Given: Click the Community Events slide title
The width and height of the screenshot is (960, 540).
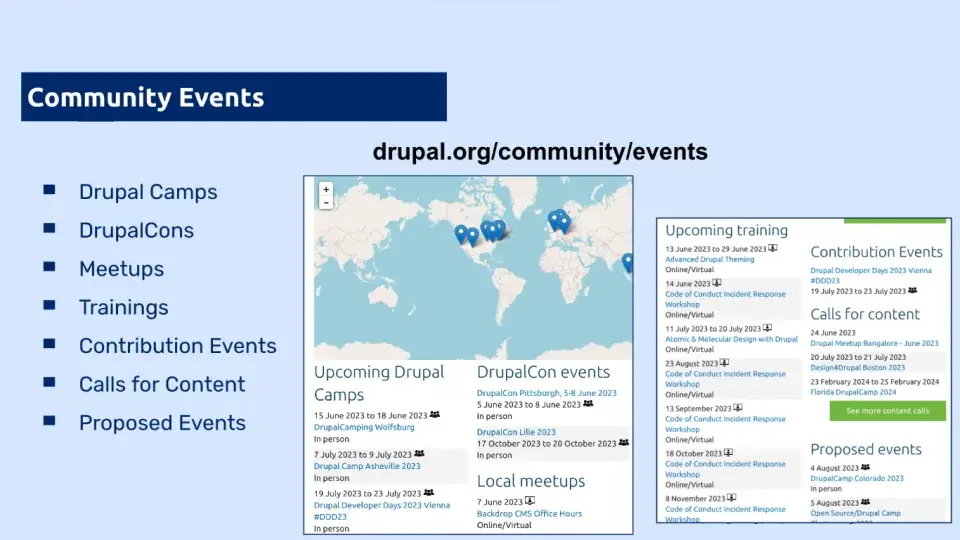Looking at the screenshot, I should coord(146,98).
